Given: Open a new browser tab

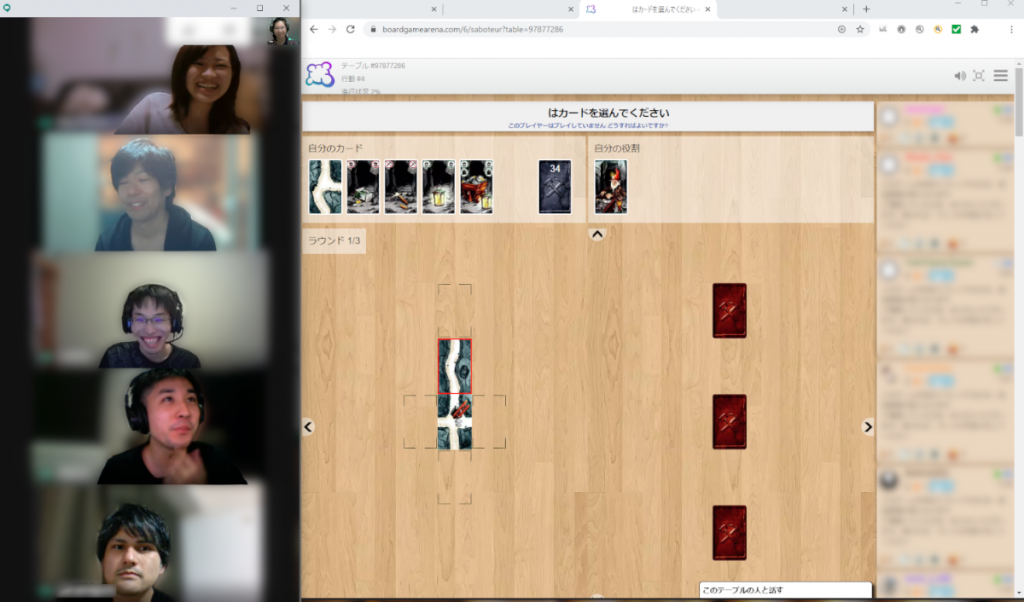Looking at the screenshot, I should pos(866,9).
